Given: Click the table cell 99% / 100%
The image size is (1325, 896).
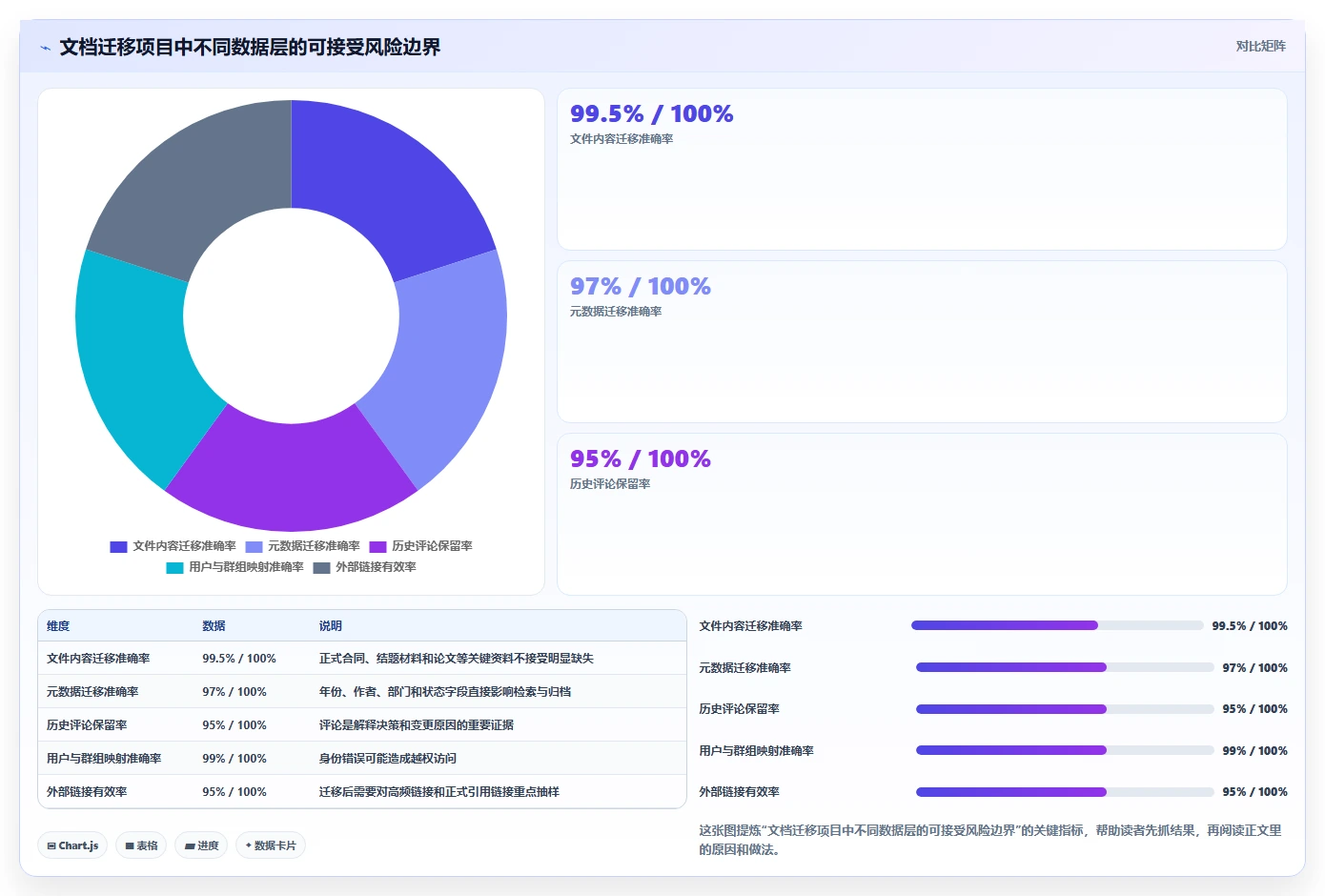Looking at the screenshot, I should click(234, 759).
